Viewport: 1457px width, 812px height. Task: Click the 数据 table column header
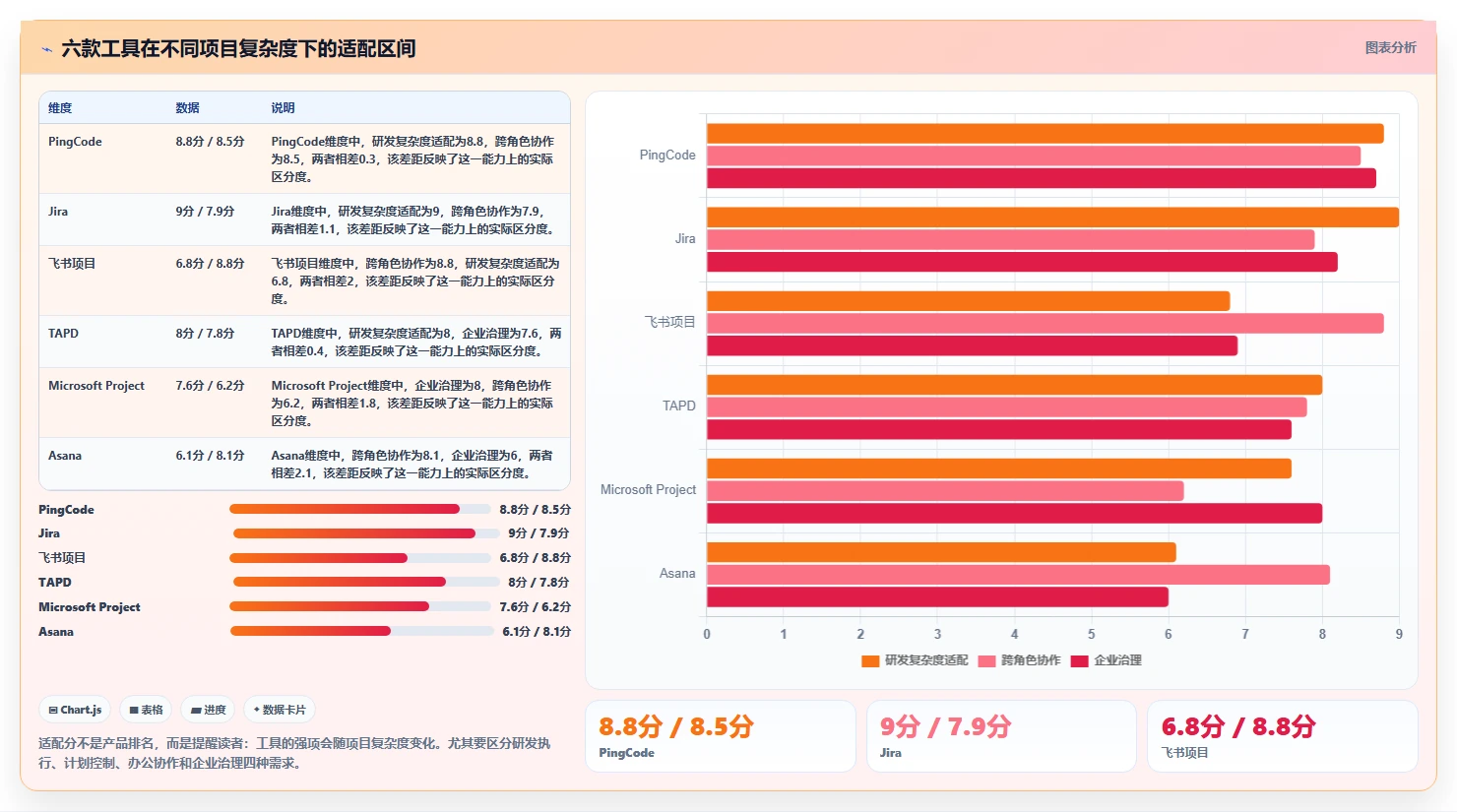(x=187, y=108)
